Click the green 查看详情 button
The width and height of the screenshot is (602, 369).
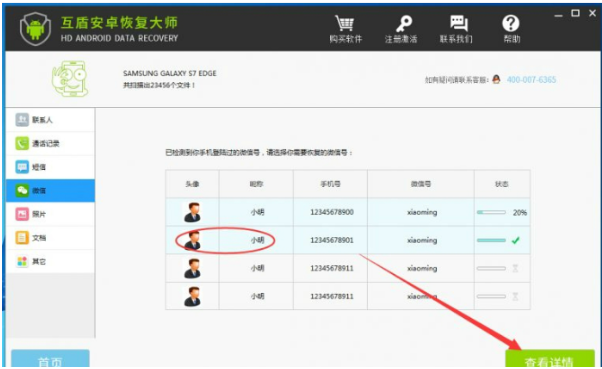[550, 359]
